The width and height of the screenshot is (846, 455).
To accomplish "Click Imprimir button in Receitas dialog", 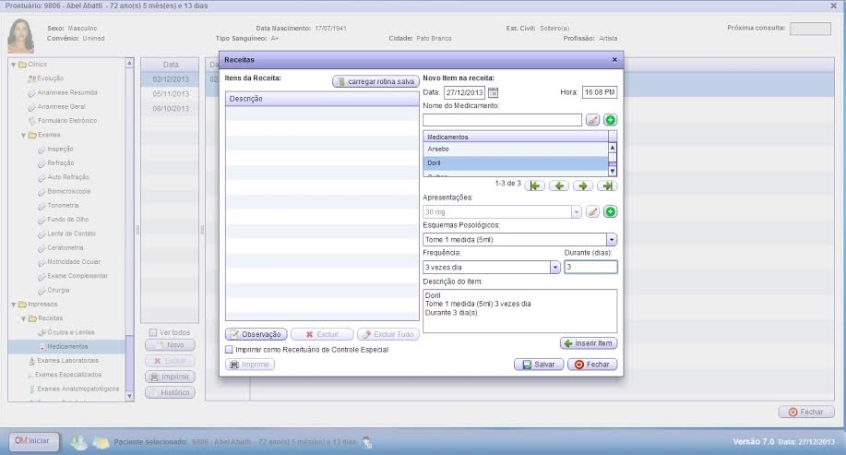I will (x=250, y=364).
